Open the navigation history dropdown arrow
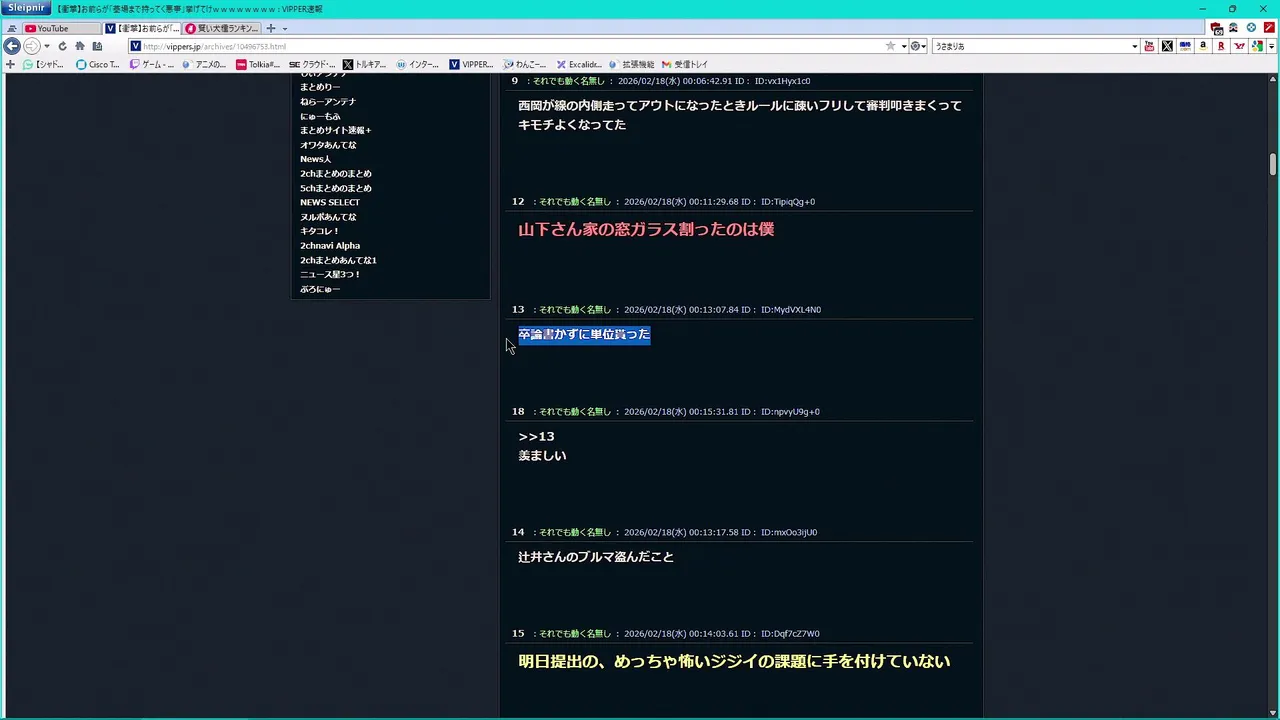The height and width of the screenshot is (720, 1280). click(x=46, y=46)
